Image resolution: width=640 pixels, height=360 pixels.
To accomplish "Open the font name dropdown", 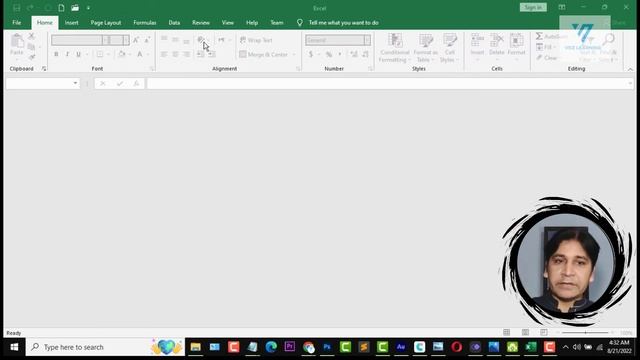I will [106, 40].
